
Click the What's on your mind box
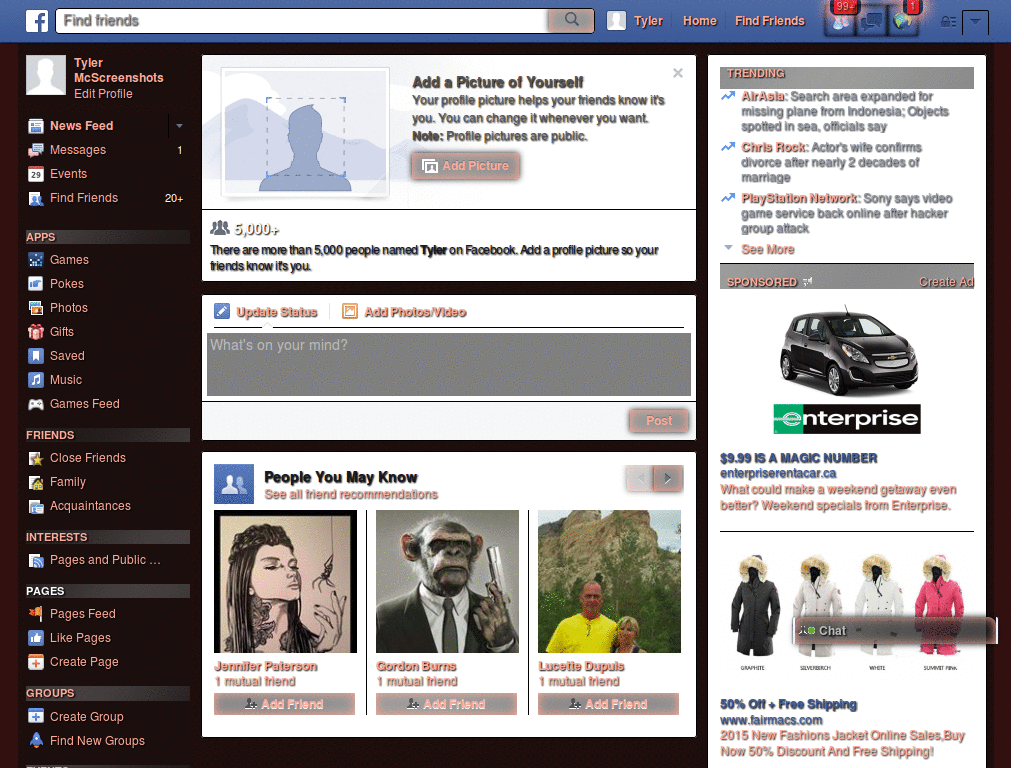(449, 364)
